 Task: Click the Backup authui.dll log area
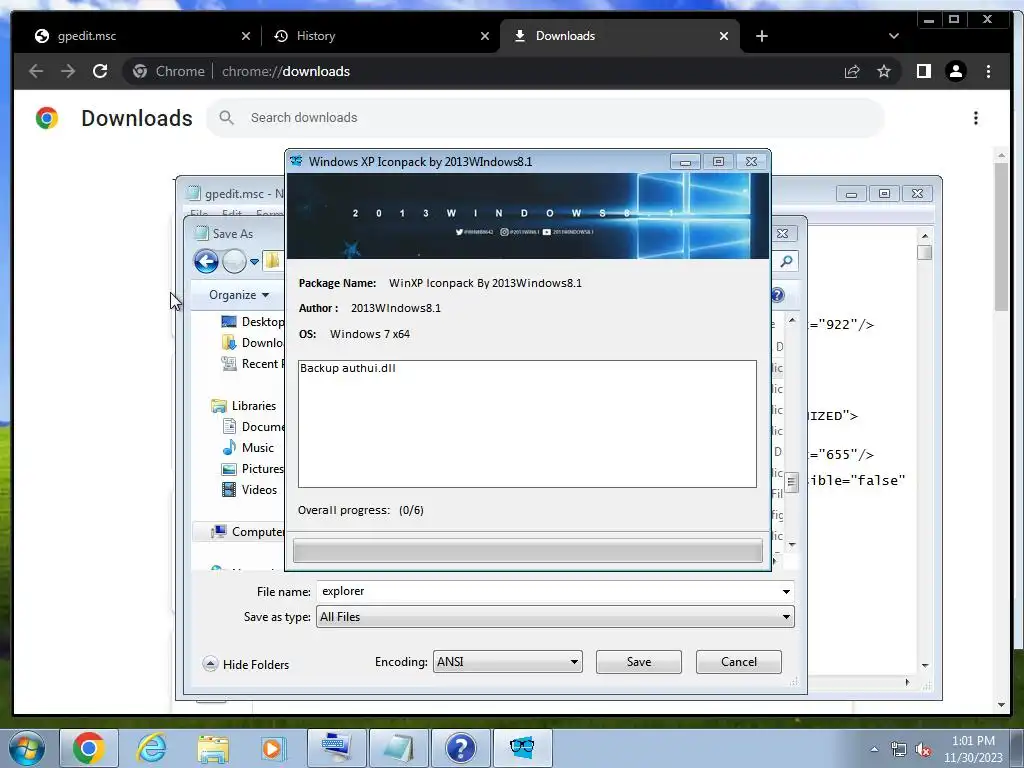tap(527, 424)
